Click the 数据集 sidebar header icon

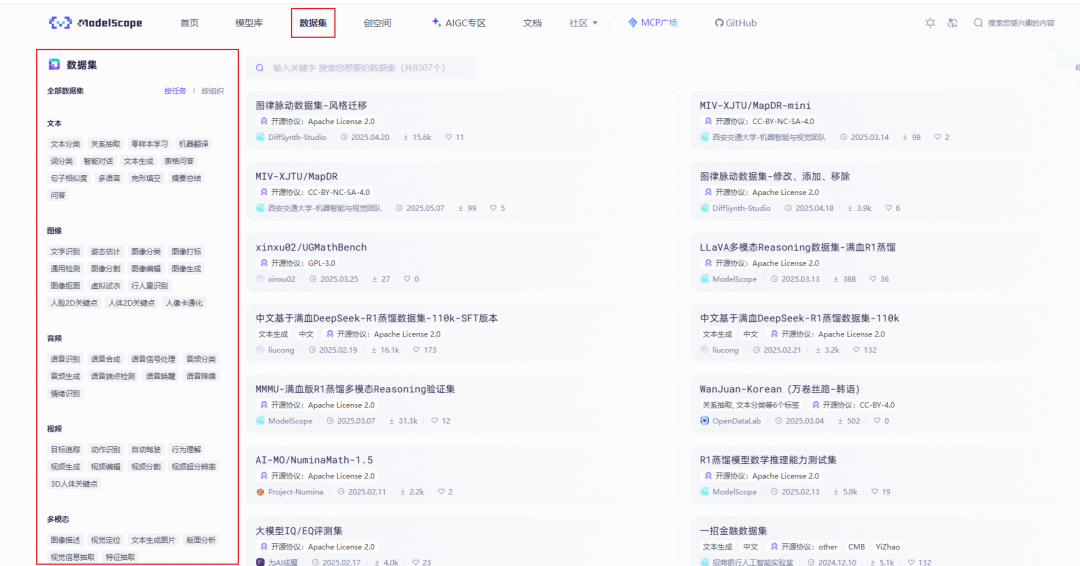coord(54,65)
